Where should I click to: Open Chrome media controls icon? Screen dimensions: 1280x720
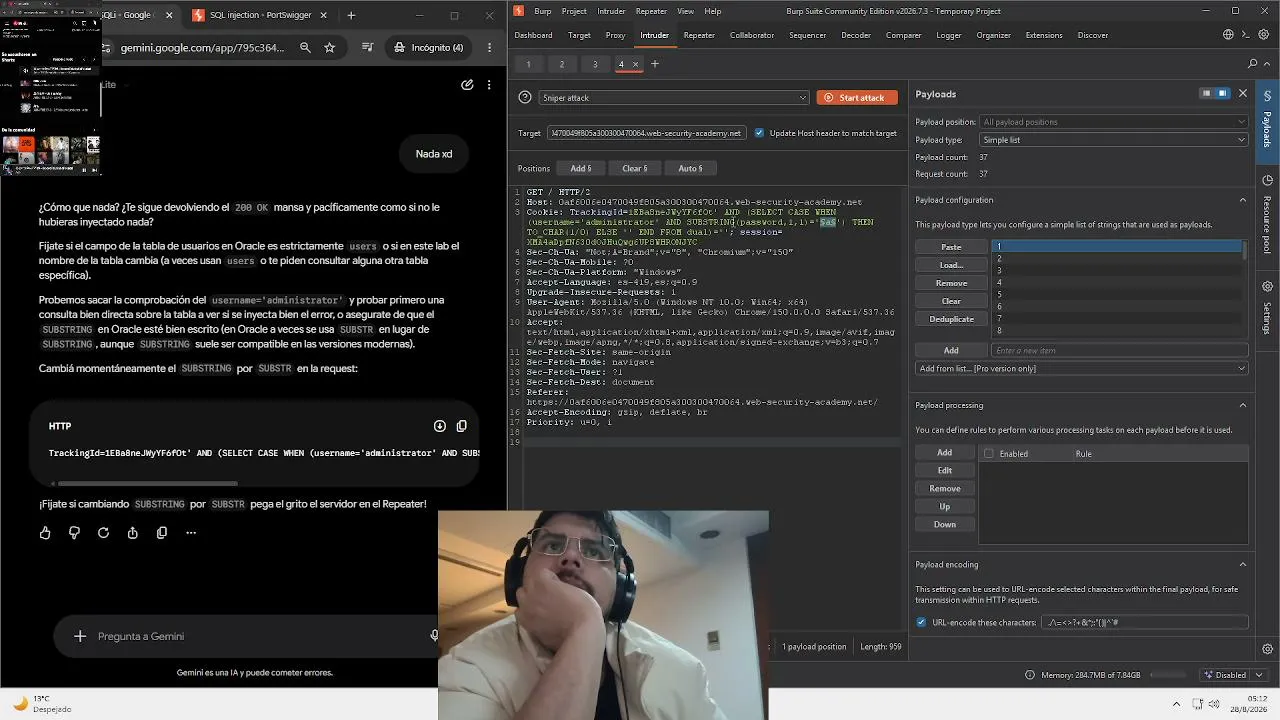pyautogui.click(x=368, y=47)
